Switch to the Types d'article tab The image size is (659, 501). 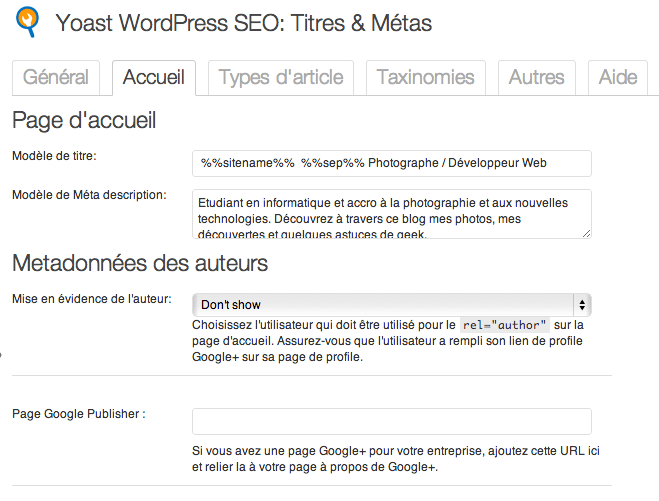pos(281,78)
